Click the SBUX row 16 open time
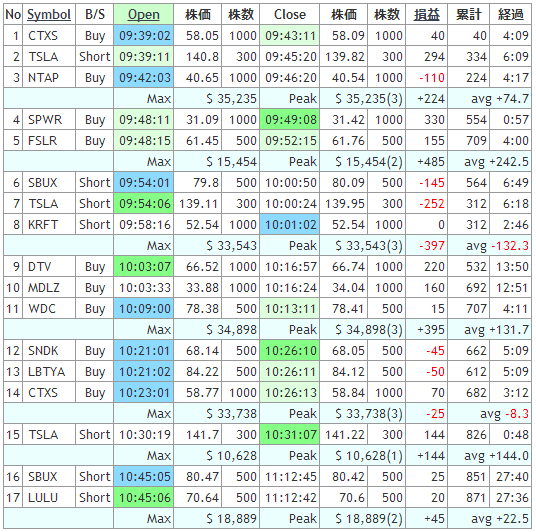Viewport: 536px width, 532px height. pos(144,477)
